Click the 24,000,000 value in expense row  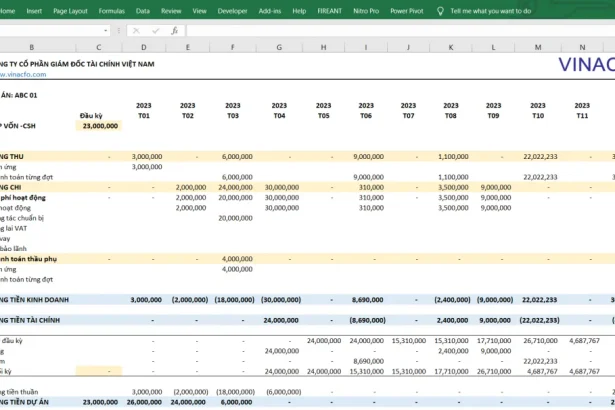[x=235, y=188]
